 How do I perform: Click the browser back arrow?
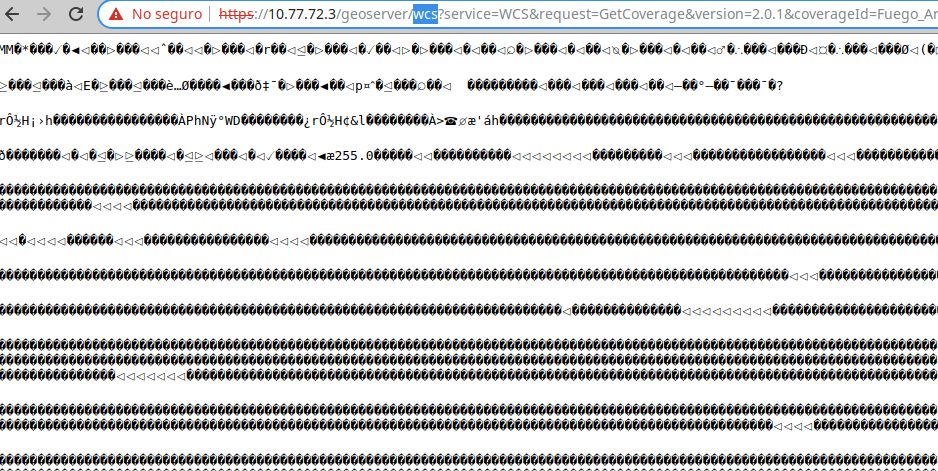click(14, 14)
